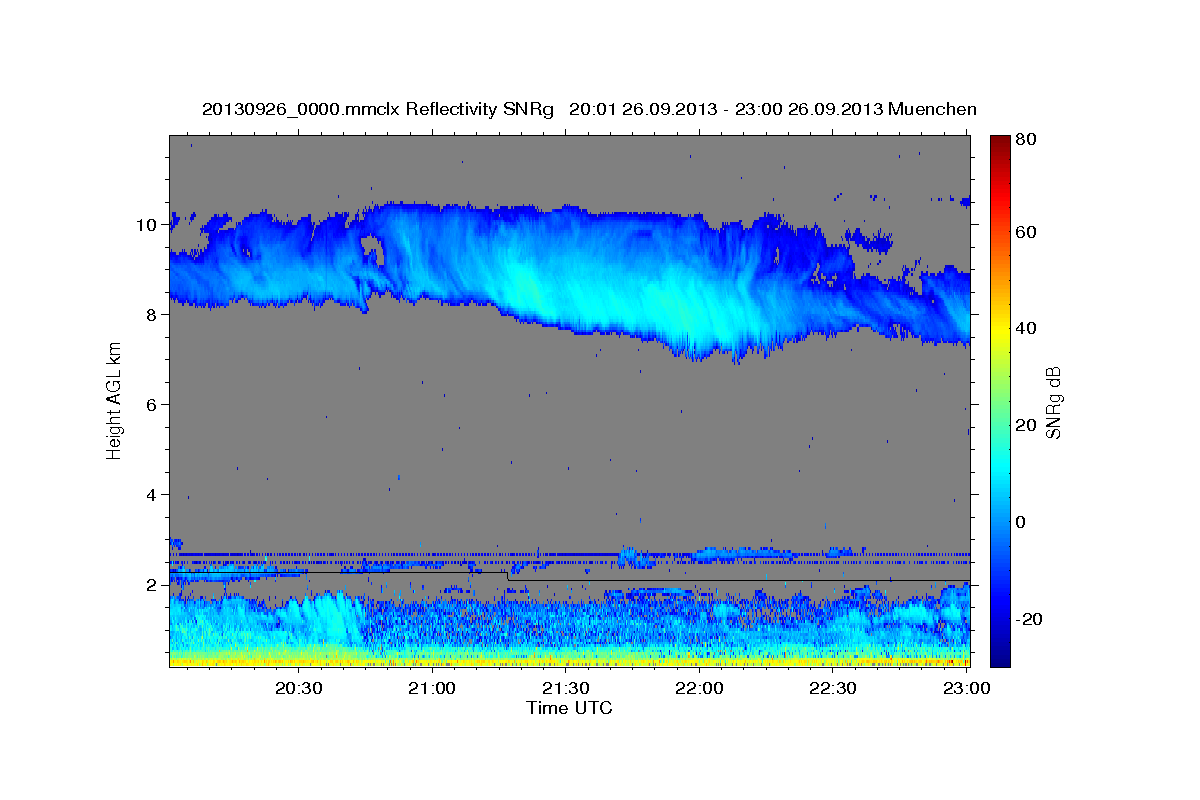This screenshot has height=800, width=1200.
Task: Click the 'Time UTC' axis label
Action: pos(569,708)
